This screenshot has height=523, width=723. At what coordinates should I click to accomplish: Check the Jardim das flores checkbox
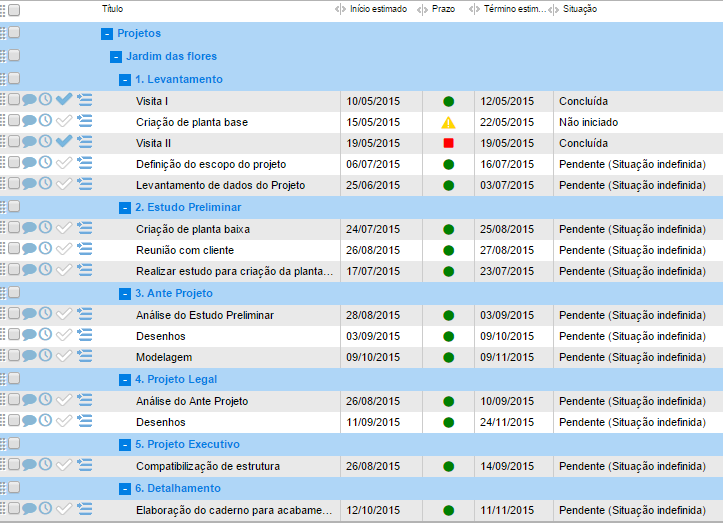pyautogui.click(x=14, y=55)
